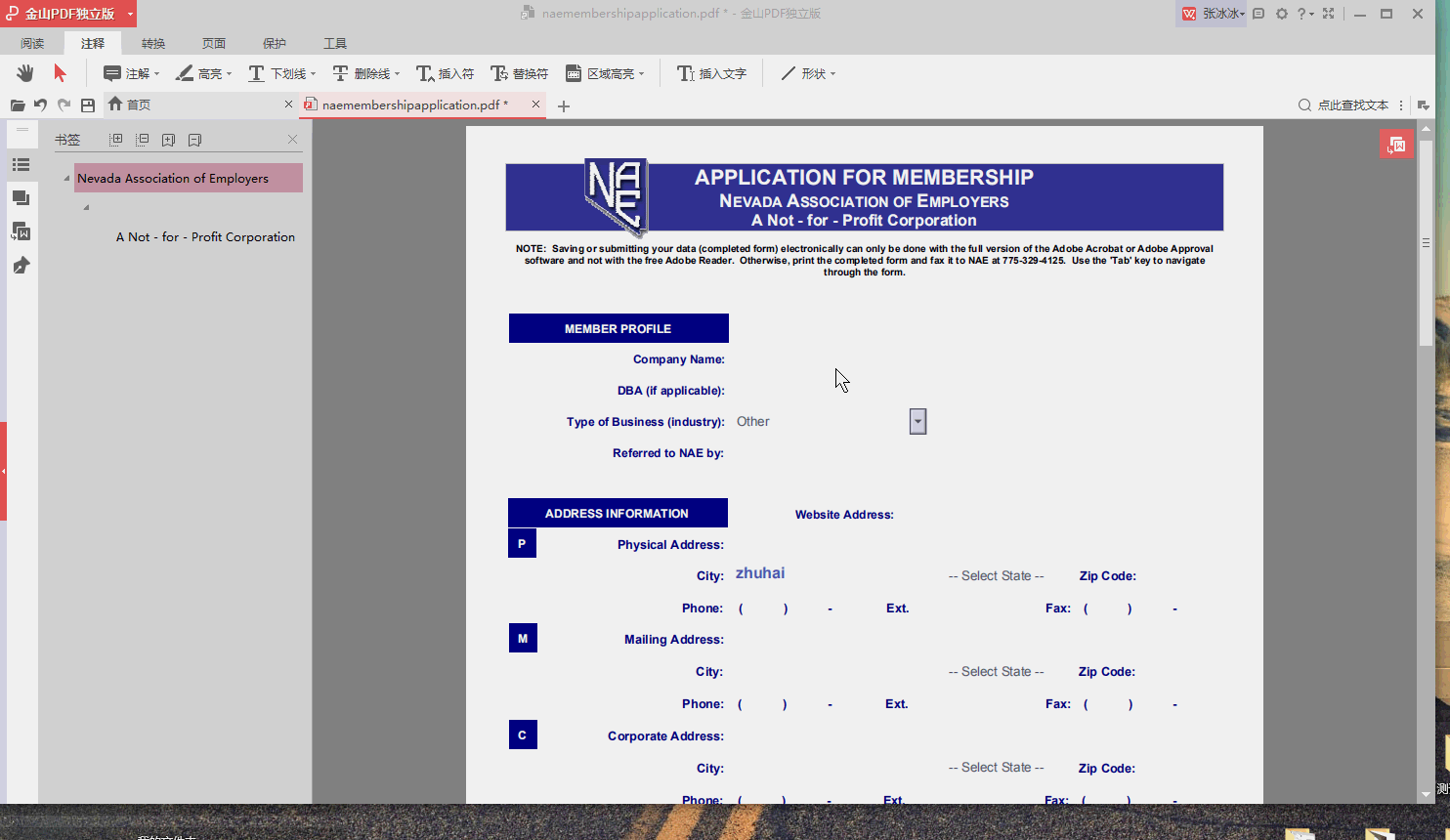
Task: Toggle full screen mode icon
Action: point(1328,14)
